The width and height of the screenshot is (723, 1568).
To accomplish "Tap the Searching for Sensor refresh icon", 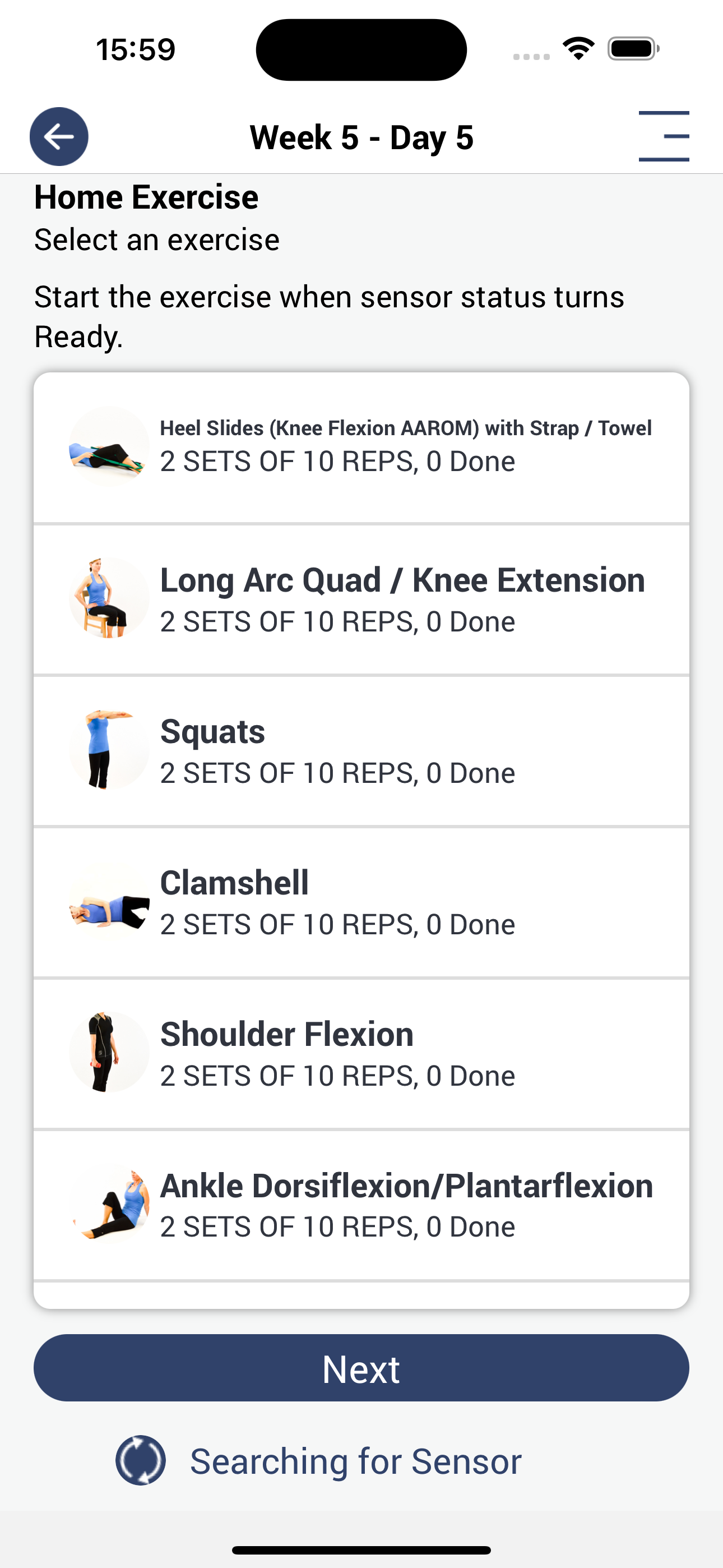I will (x=141, y=1460).
